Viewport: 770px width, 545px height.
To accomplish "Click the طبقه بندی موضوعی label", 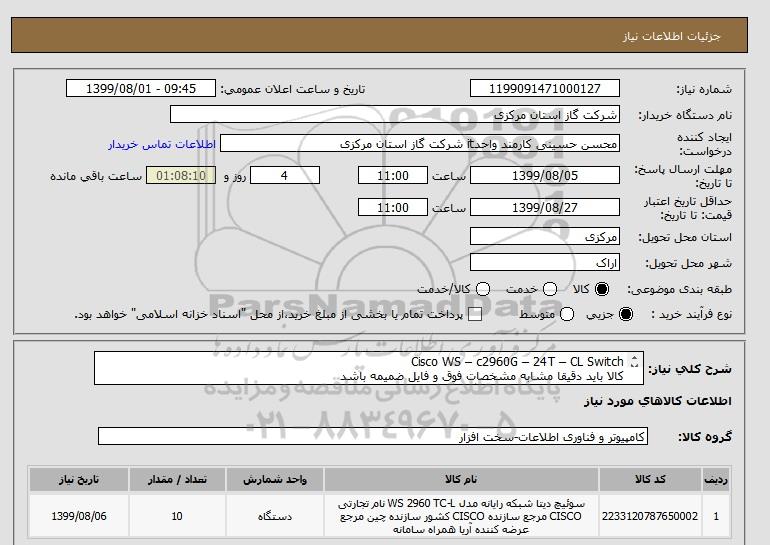I will (679, 290).
